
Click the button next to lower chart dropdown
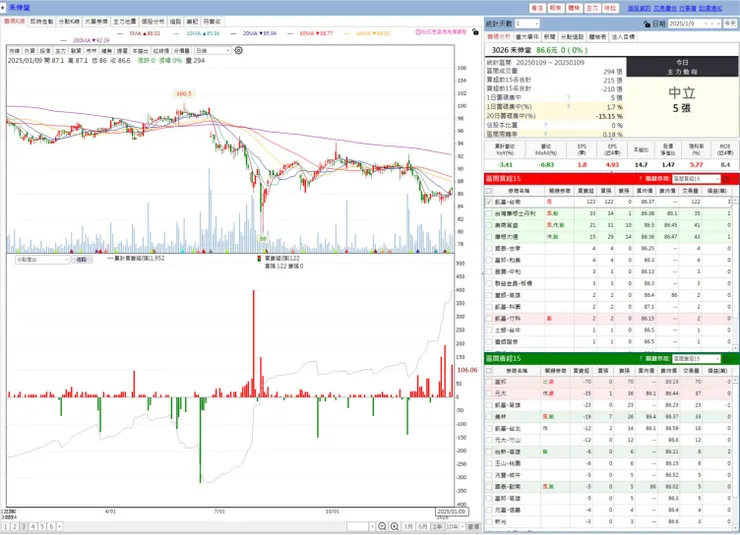tap(81, 260)
